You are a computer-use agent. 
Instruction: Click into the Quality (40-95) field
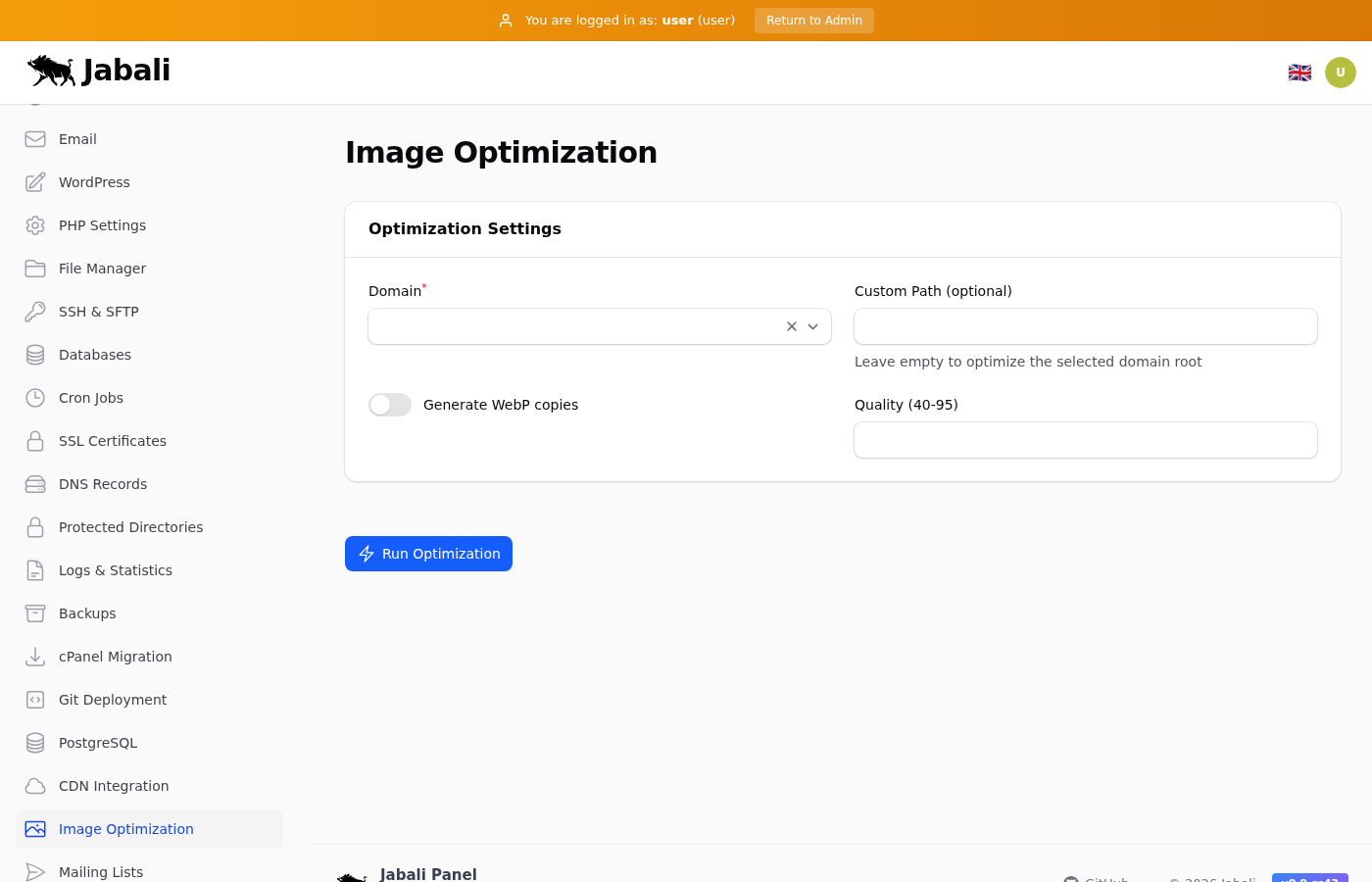pyautogui.click(x=1085, y=440)
